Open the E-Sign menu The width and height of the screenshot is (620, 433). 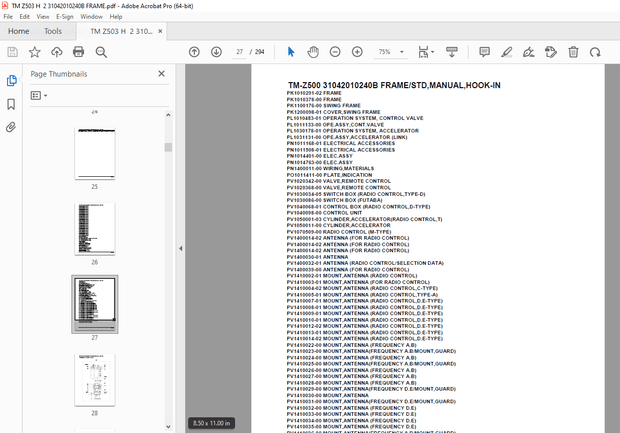point(65,17)
